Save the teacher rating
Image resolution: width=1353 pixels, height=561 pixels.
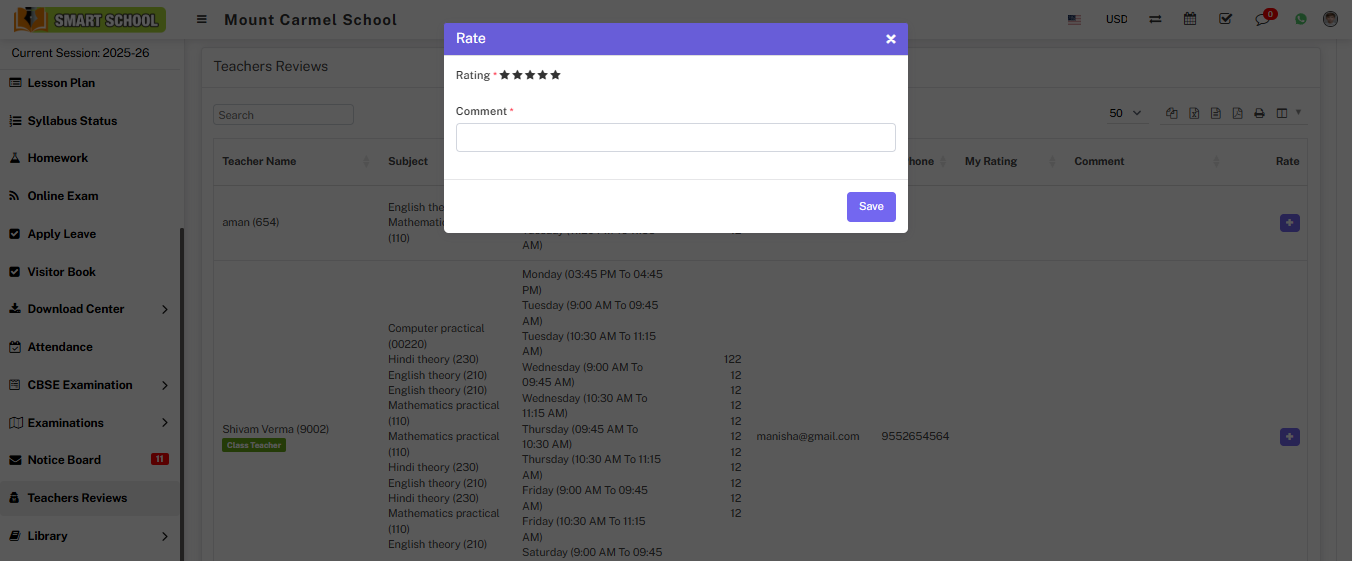point(870,207)
